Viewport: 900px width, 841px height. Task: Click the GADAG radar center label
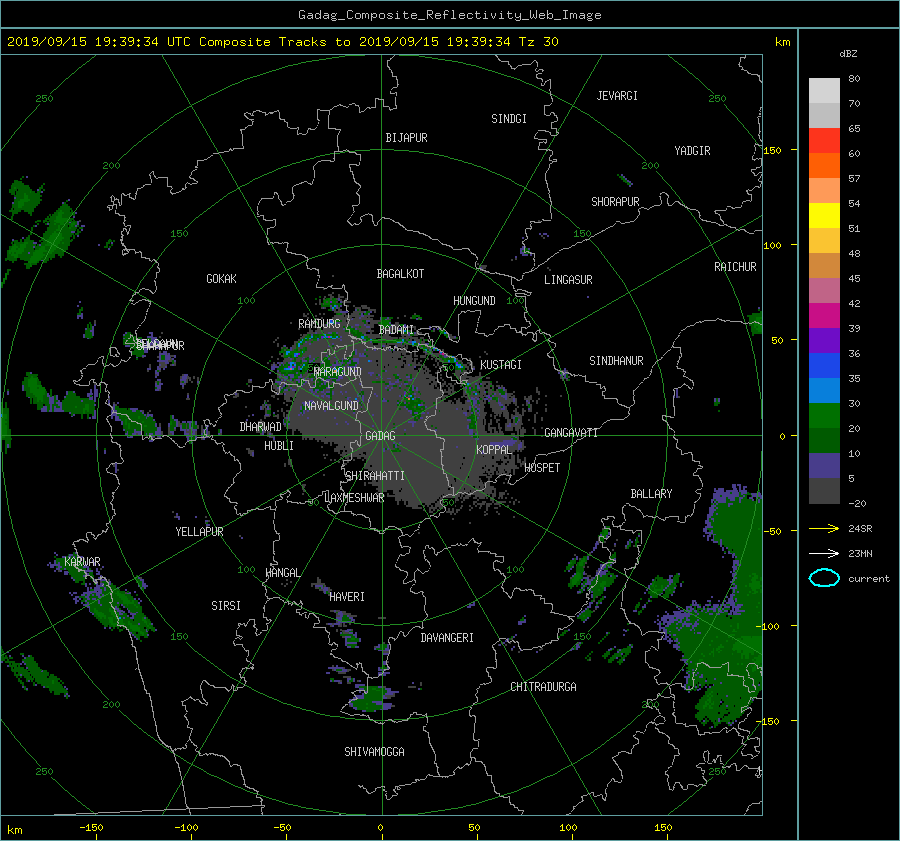point(380,436)
